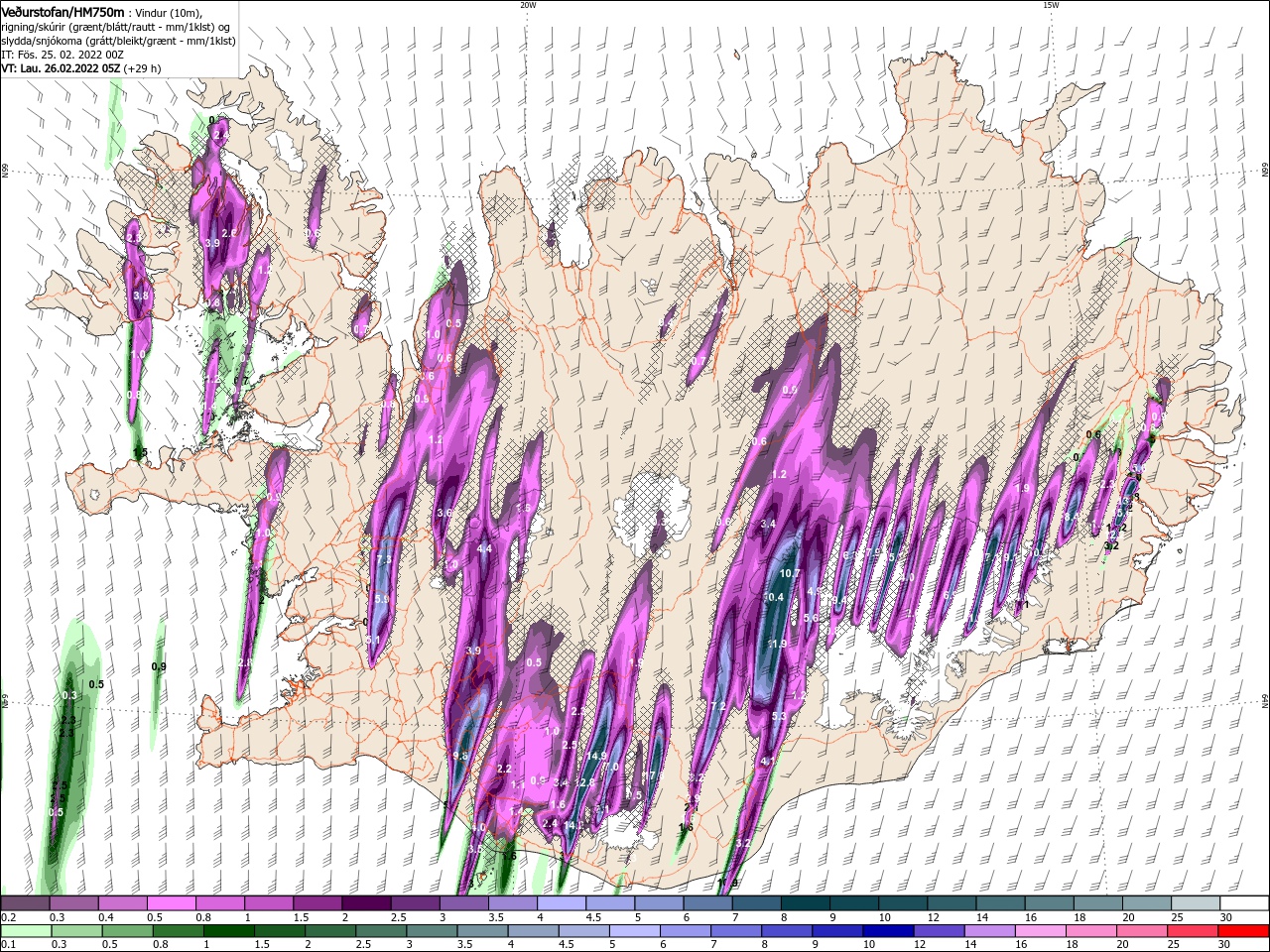Image resolution: width=1270 pixels, height=952 pixels.
Task: Click the 'VT: Lau. 26.02.2022 05Z' valid time
Action: pyautogui.click(x=61, y=68)
